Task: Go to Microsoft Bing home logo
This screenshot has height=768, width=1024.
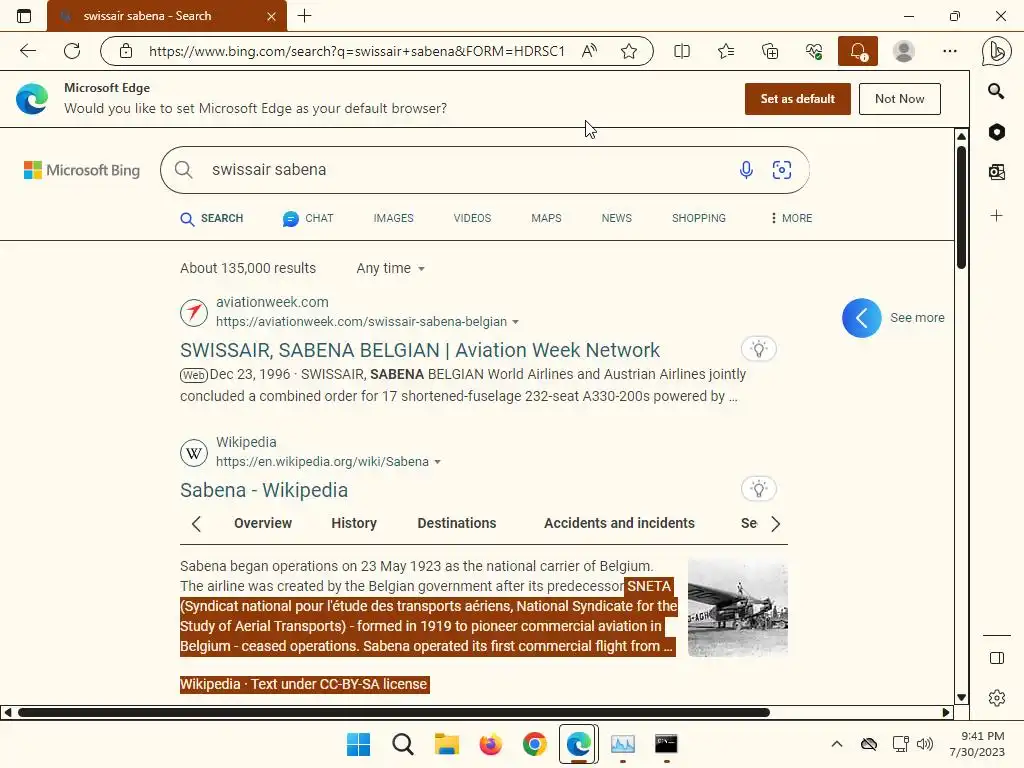Action: pyautogui.click(x=82, y=170)
